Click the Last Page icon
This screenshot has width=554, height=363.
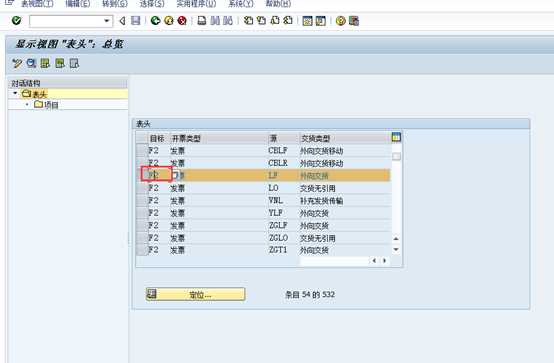[x=288, y=21]
